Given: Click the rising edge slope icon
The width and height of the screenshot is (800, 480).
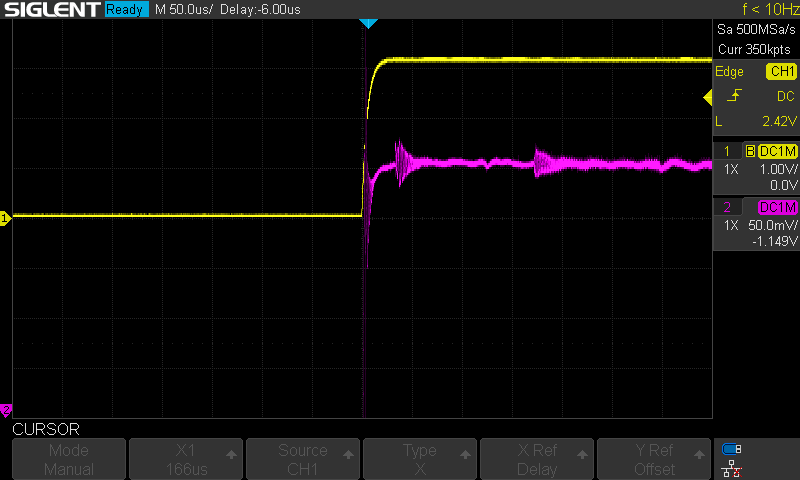Looking at the screenshot, I should (735, 96).
